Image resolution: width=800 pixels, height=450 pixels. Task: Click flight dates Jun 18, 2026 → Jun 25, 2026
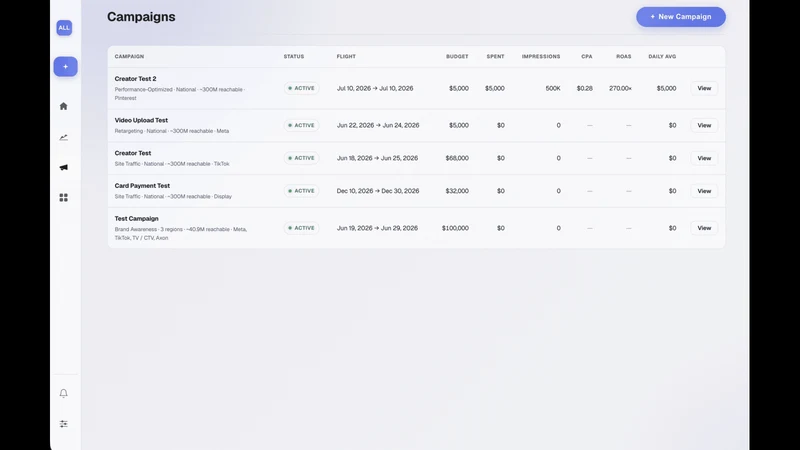tap(377, 158)
